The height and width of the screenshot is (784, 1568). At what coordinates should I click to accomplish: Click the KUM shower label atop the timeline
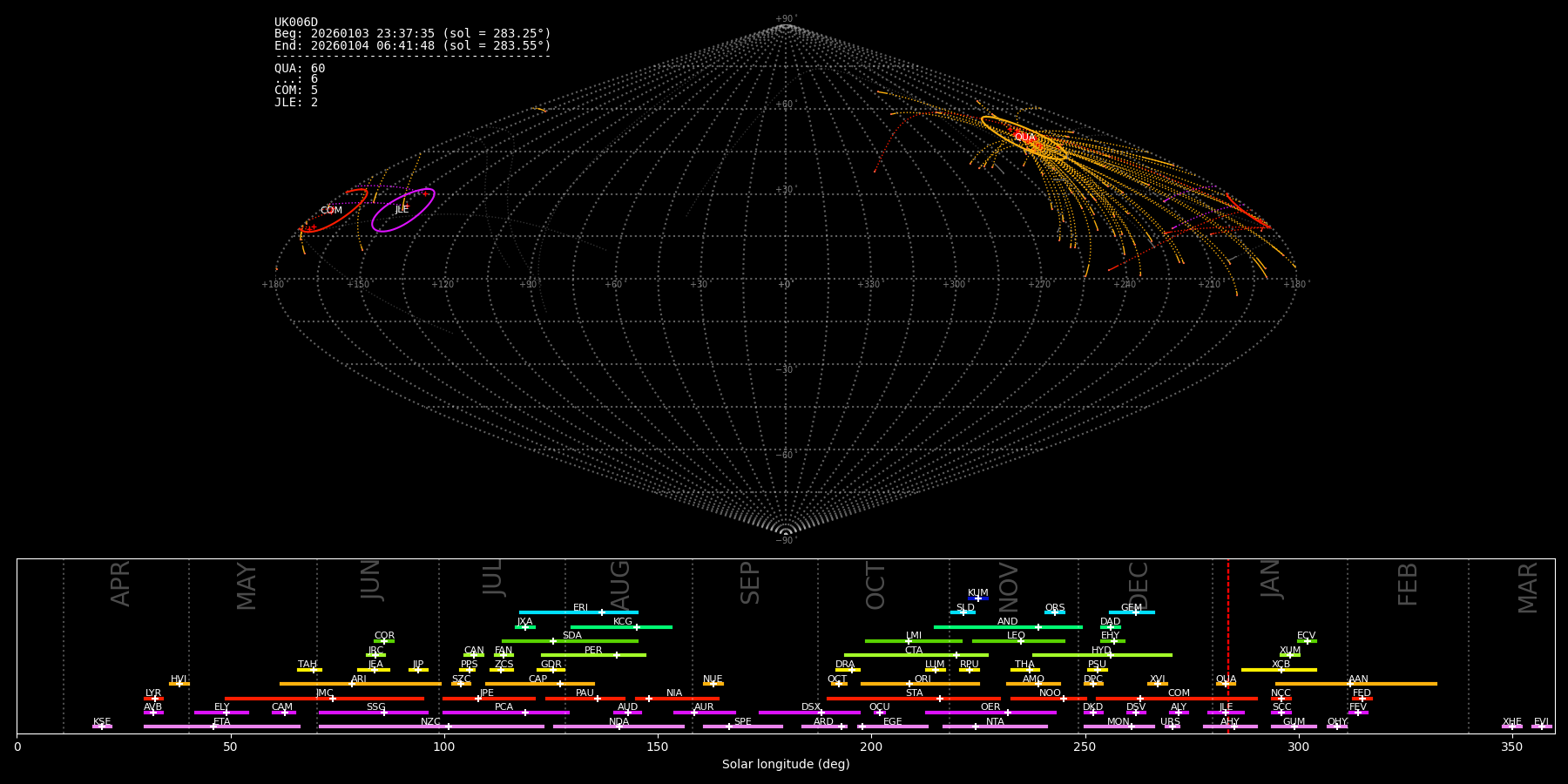(x=977, y=593)
